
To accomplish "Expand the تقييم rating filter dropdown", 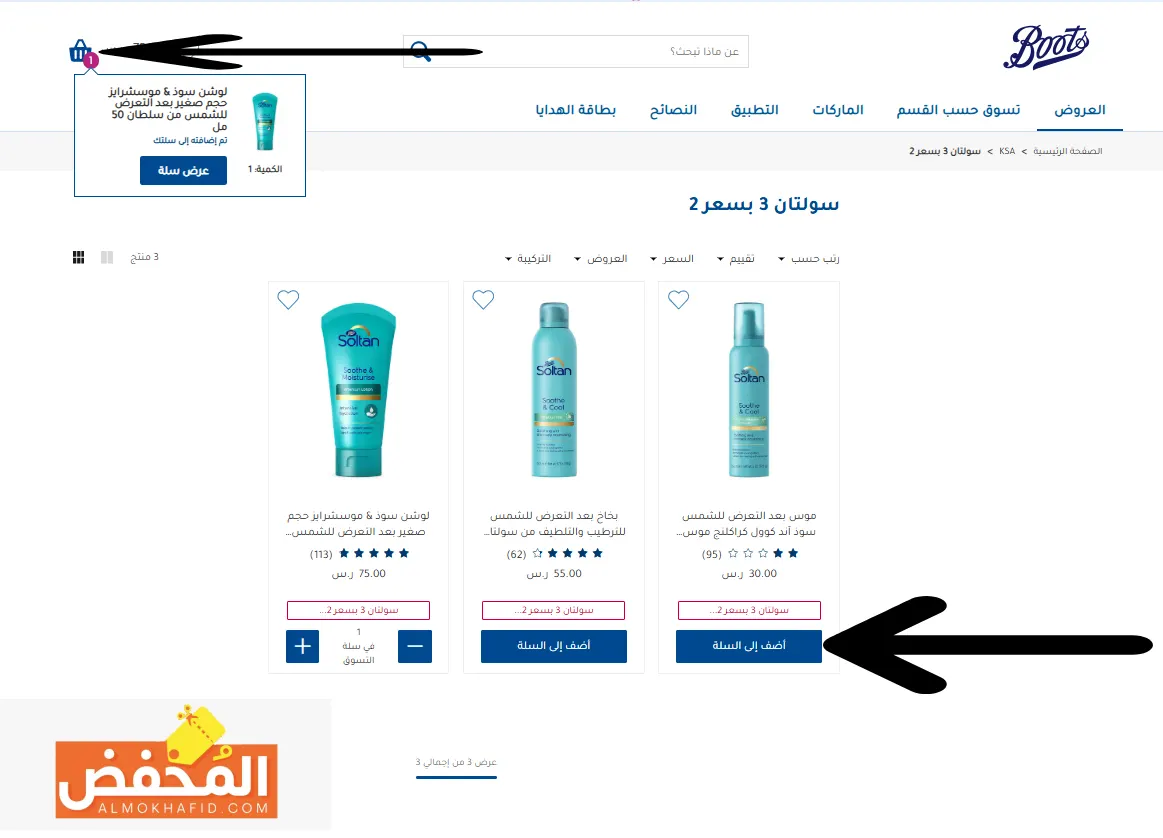I will click(x=736, y=258).
